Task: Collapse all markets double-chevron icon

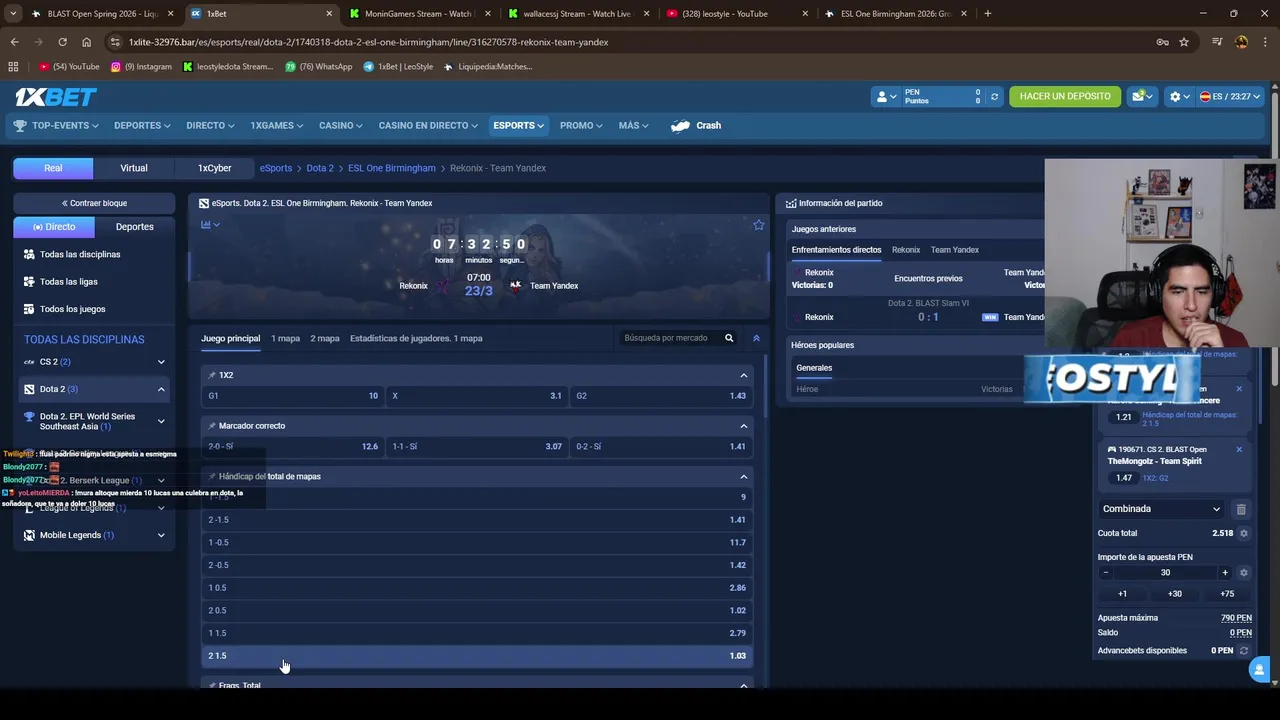Action: tap(756, 338)
